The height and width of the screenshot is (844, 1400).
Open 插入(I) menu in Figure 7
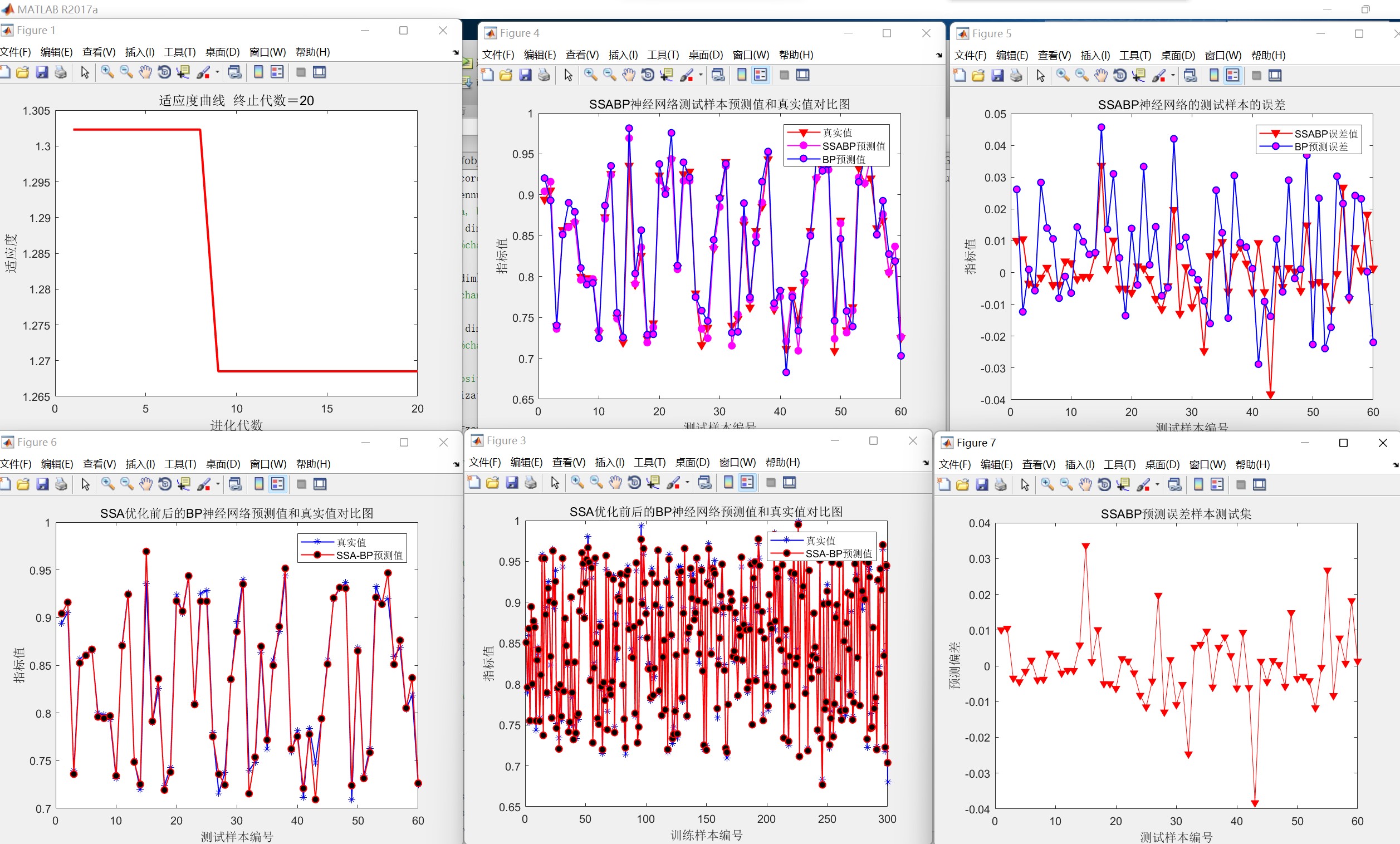(1079, 465)
